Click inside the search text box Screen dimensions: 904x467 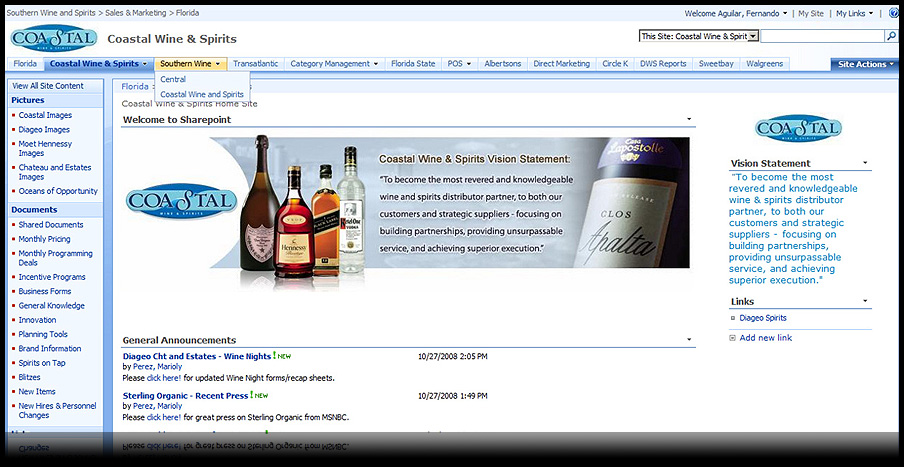(x=822, y=36)
